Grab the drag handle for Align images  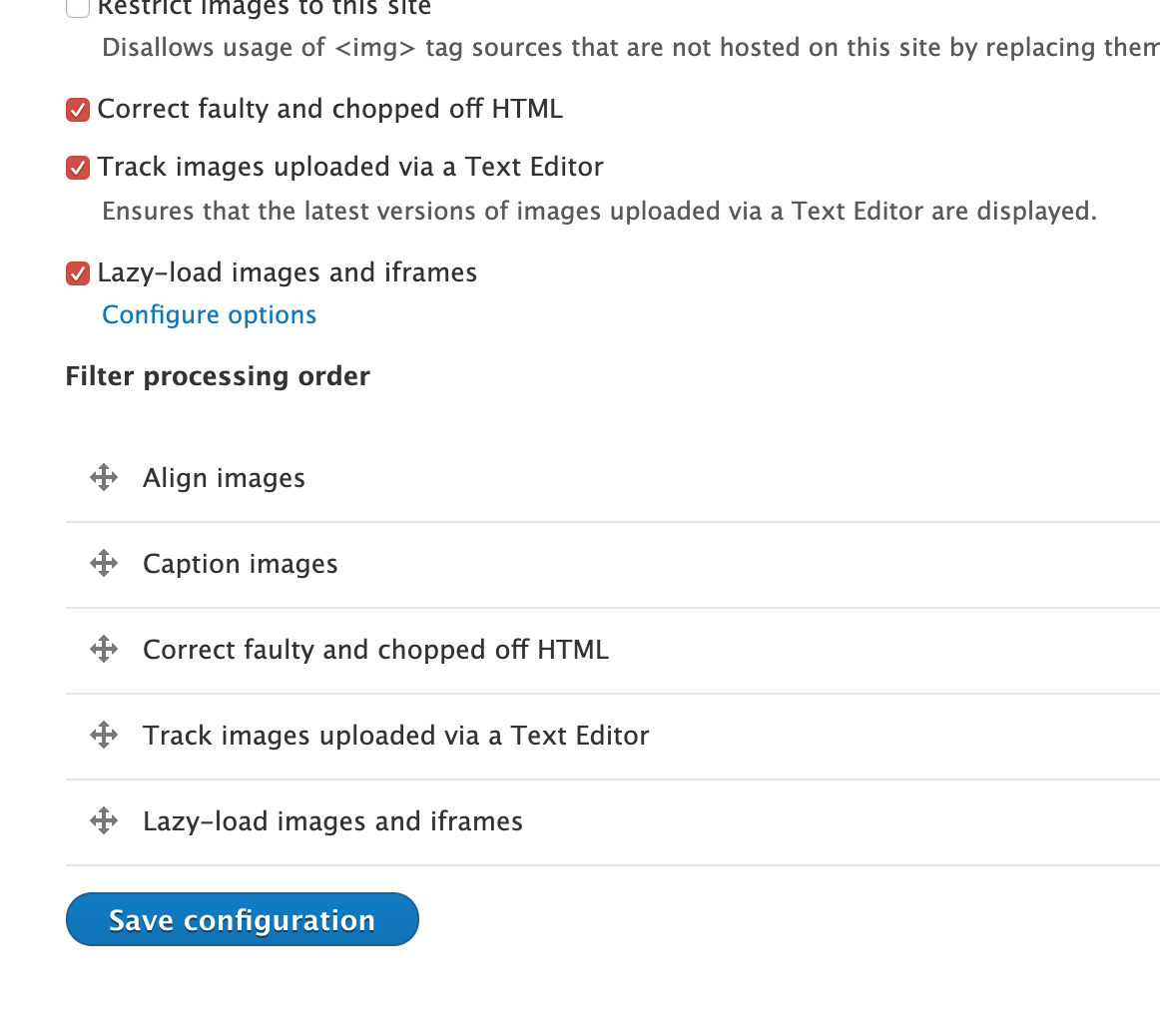(x=104, y=478)
